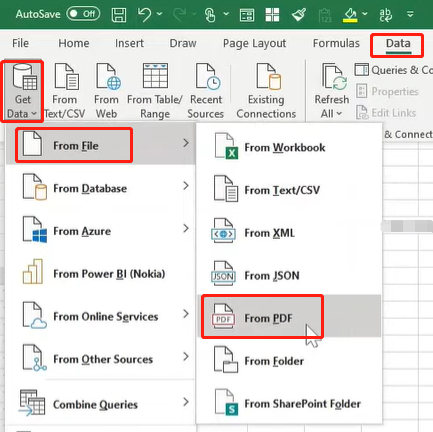The width and height of the screenshot is (433, 432).
Task: Click Recent Sources ribbon button
Action: [x=206, y=91]
